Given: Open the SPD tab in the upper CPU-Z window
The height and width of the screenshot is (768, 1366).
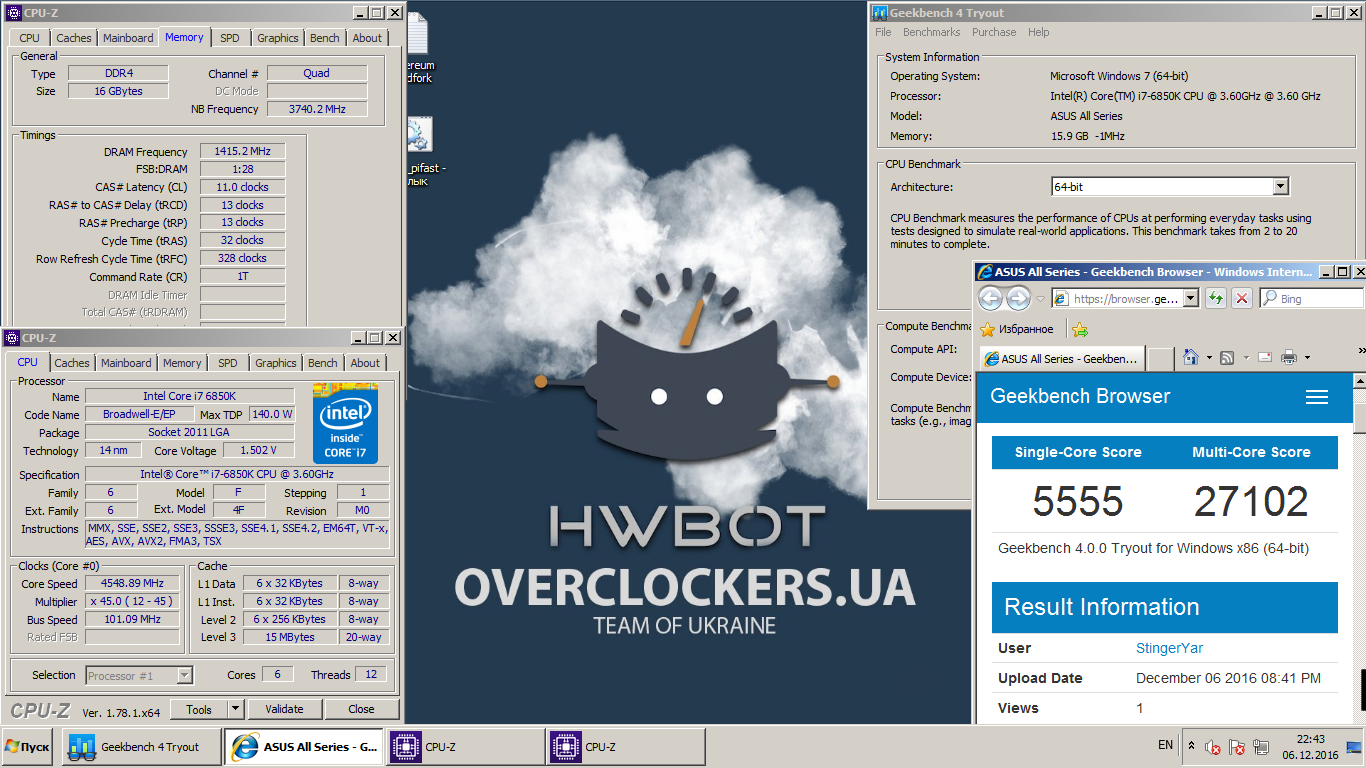Looking at the screenshot, I should pyautogui.click(x=230, y=38).
